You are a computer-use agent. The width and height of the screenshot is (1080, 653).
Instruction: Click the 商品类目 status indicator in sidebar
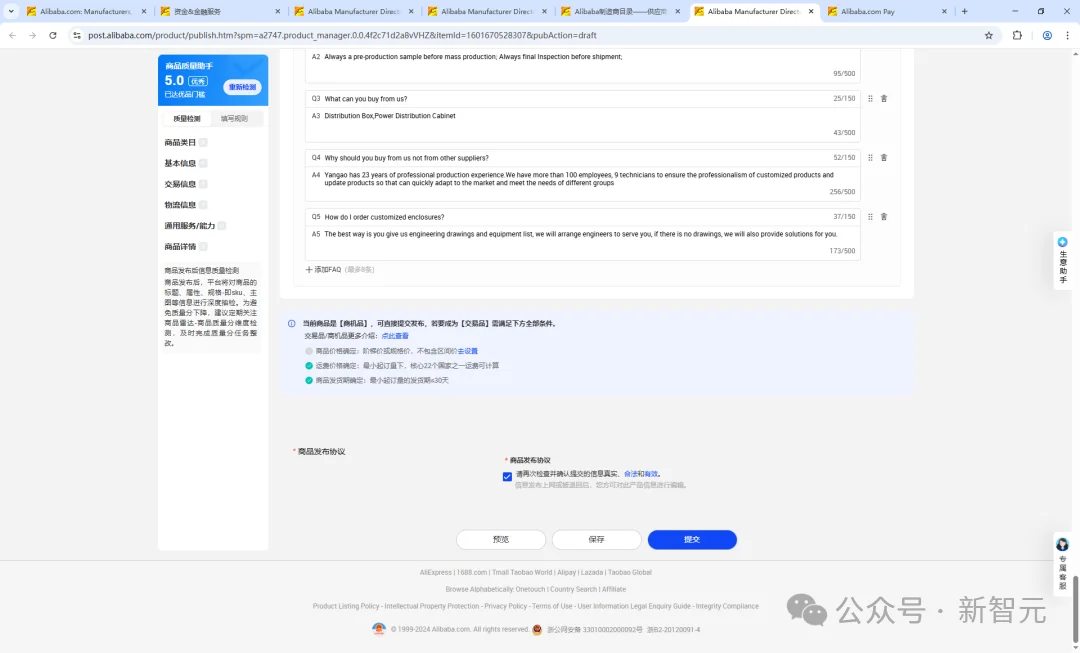(203, 143)
